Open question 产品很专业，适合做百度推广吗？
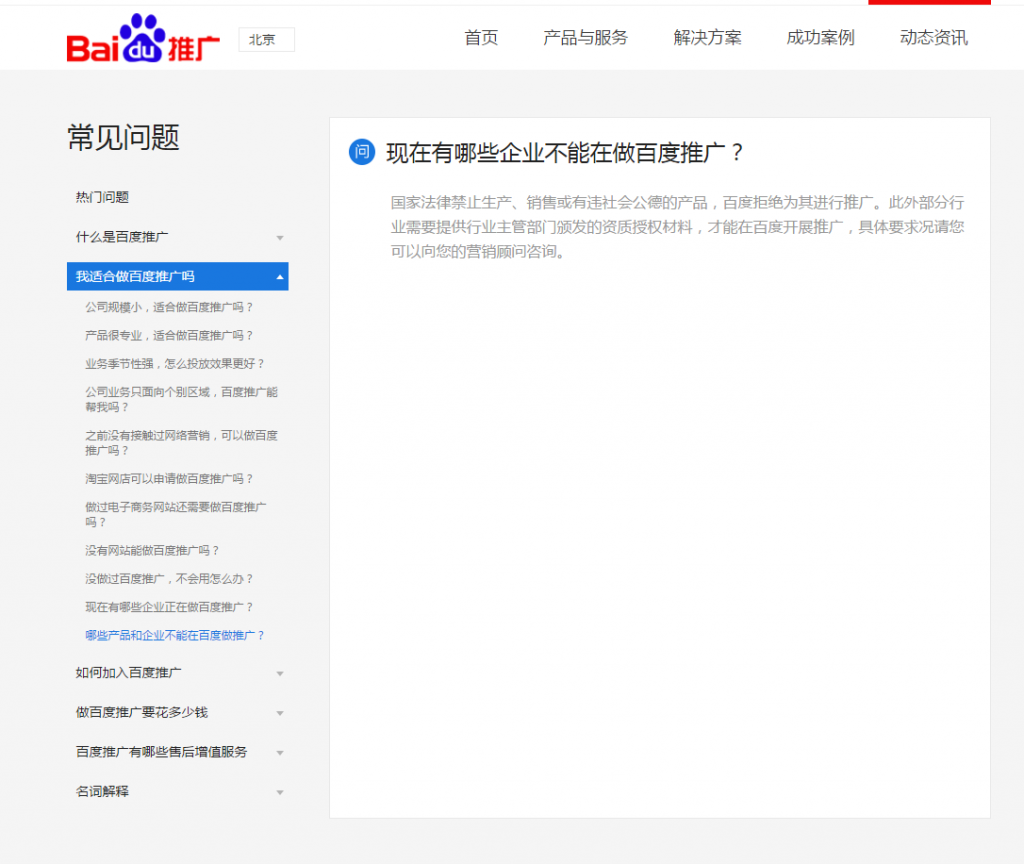Screen dimensions: 1024x864 tap(169, 336)
